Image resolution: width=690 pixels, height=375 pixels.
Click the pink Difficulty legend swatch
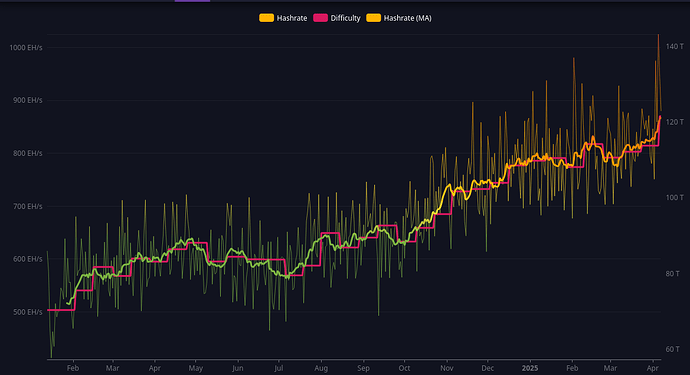(x=320, y=18)
